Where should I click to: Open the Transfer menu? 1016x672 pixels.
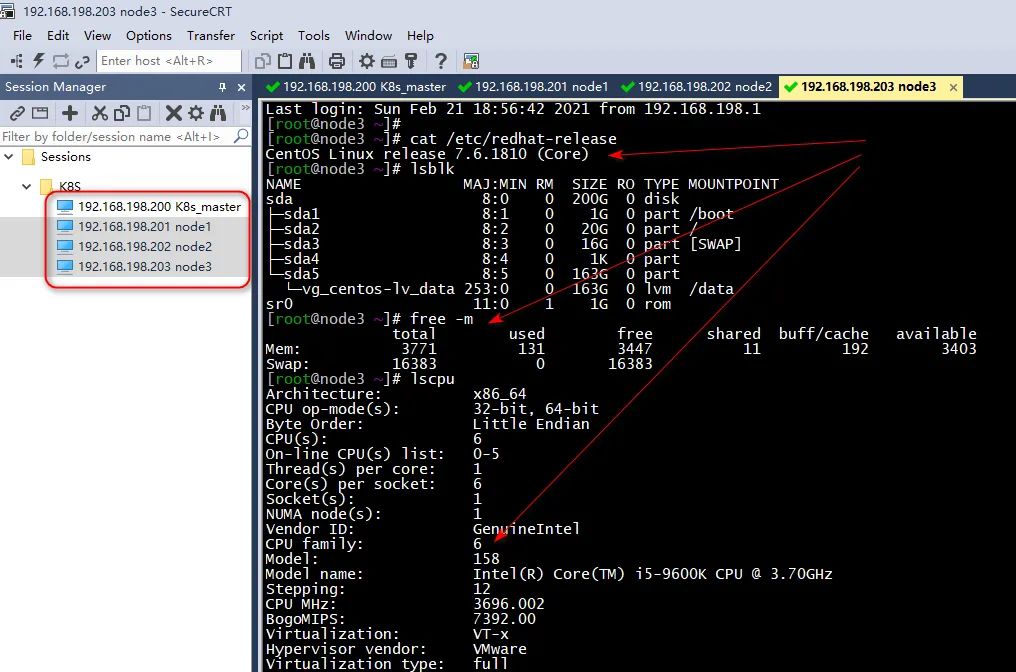tap(210, 35)
